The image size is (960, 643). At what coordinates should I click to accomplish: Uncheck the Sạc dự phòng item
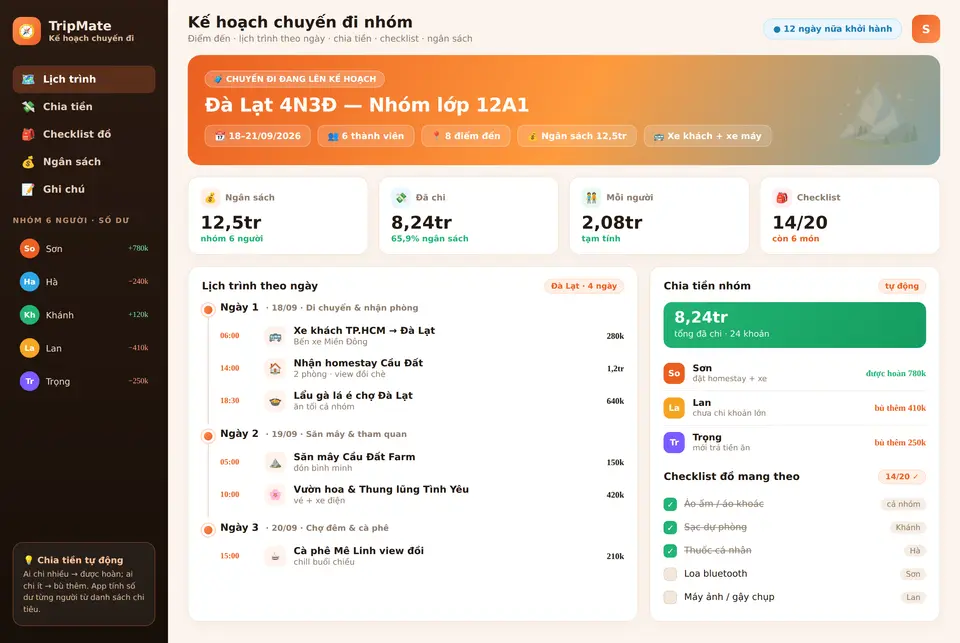pyautogui.click(x=670, y=527)
